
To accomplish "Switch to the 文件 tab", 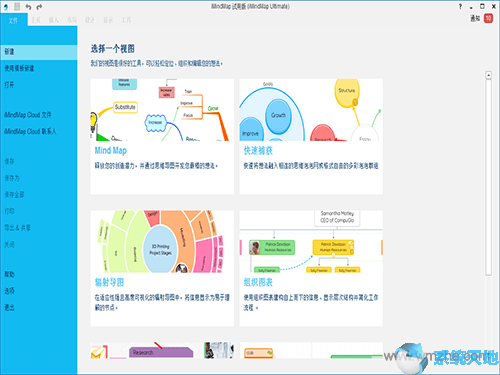I will point(13,21).
